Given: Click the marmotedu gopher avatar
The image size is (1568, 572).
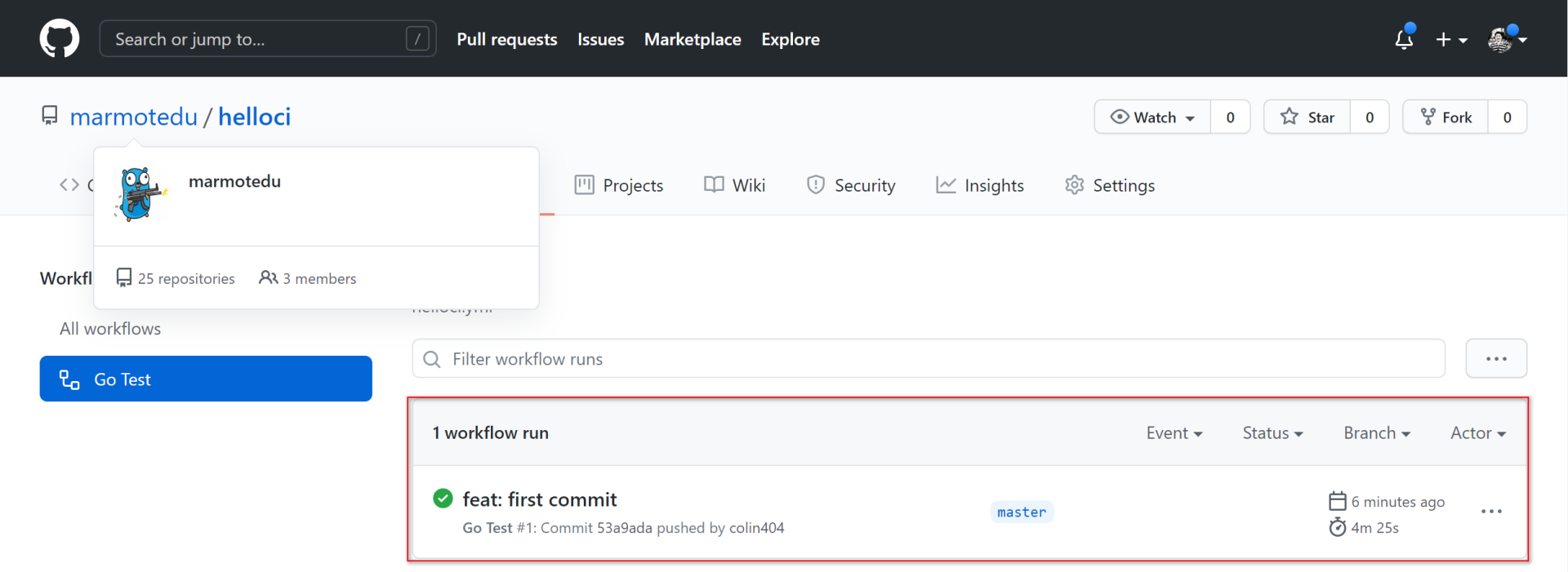Looking at the screenshot, I should pos(140,194).
